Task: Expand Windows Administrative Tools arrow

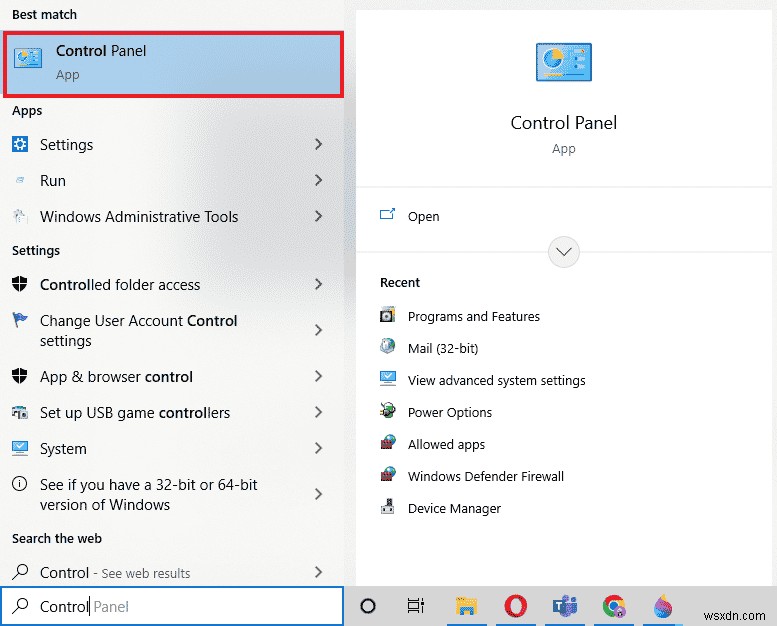Action: coord(319,216)
